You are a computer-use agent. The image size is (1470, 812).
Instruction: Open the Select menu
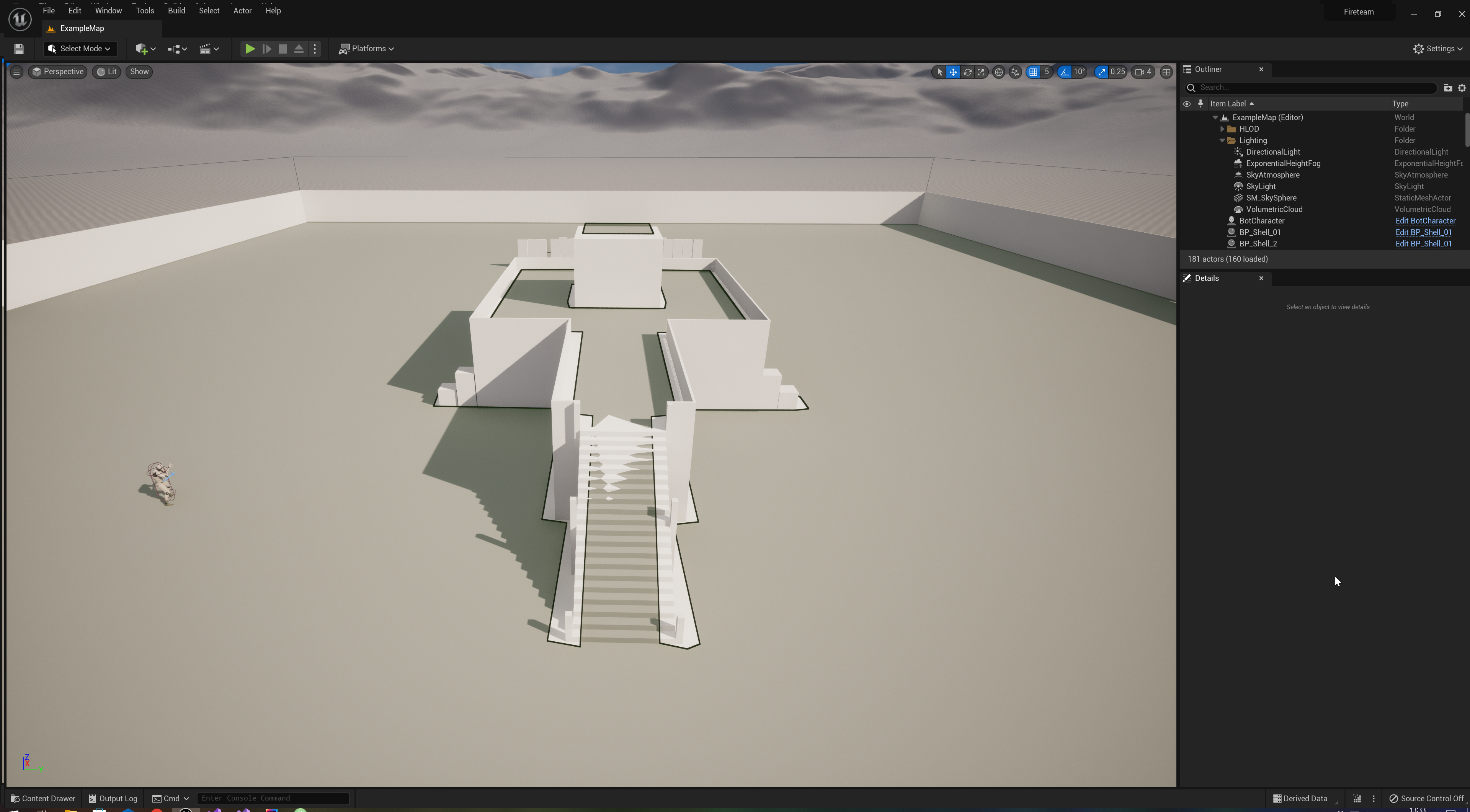pos(209,11)
